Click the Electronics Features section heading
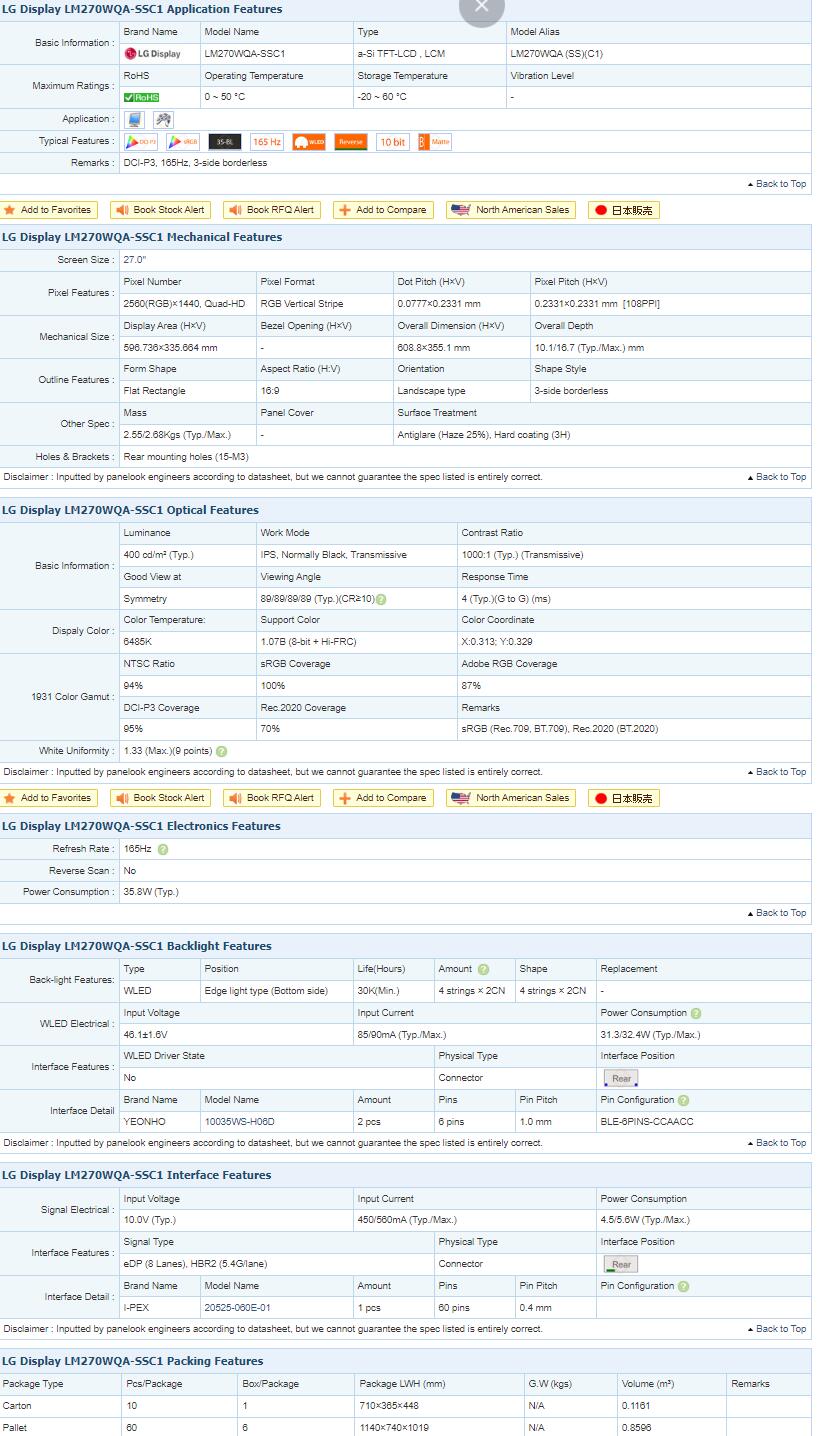The width and height of the screenshot is (818, 1436). coord(141,826)
